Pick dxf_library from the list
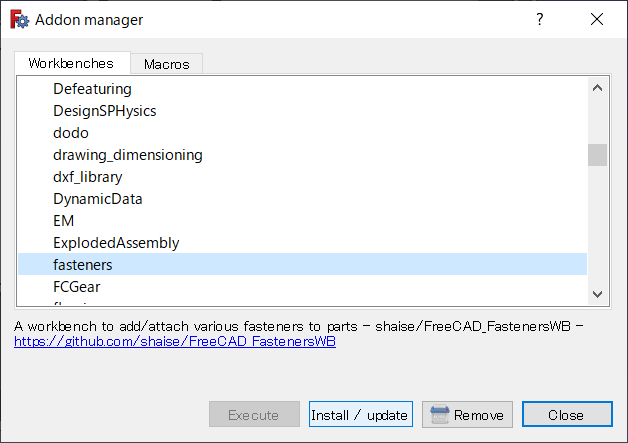This screenshot has height=443, width=628. click(88, 177)
